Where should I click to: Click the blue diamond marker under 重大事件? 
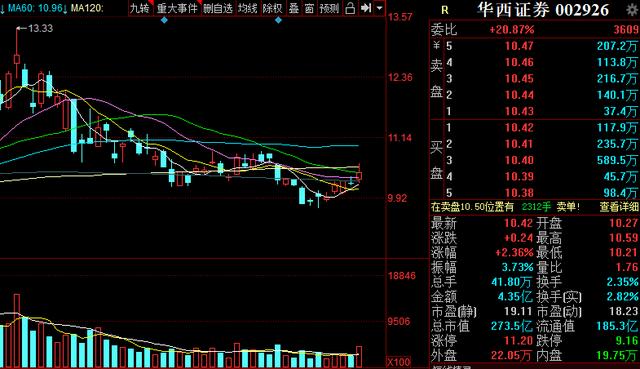(x=164, y=20)
